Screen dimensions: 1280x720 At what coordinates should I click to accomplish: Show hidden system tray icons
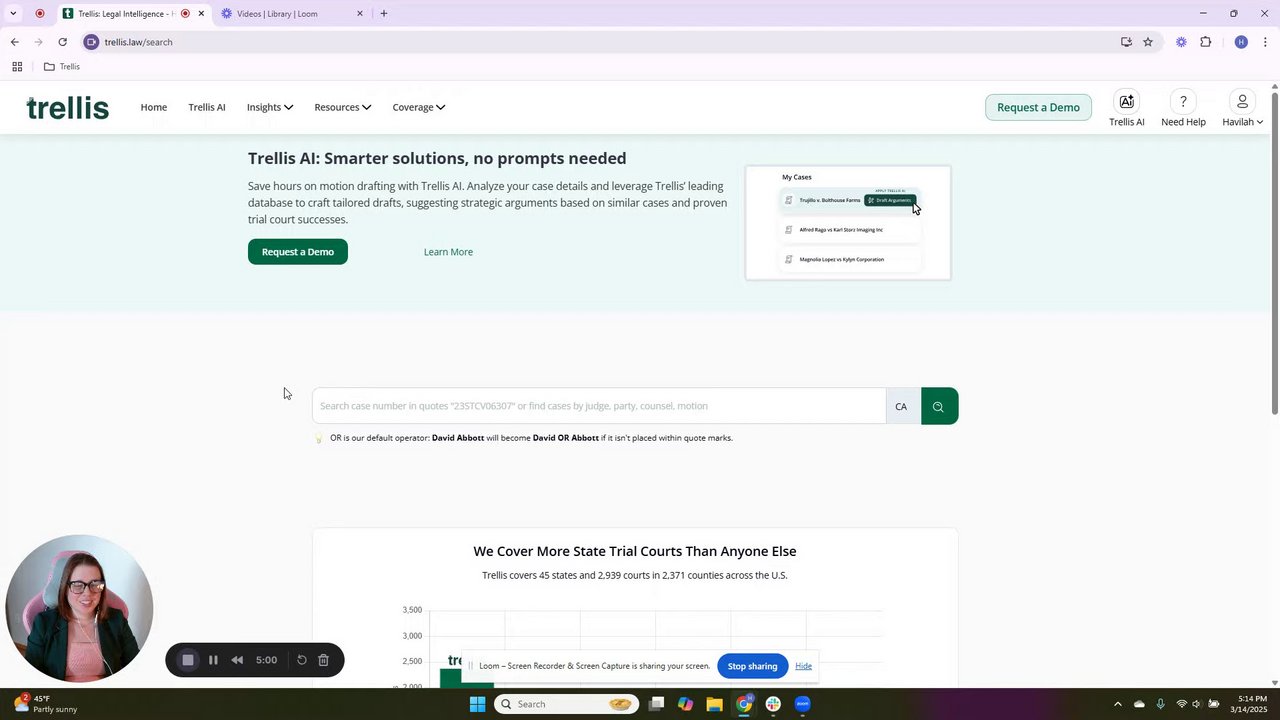(x=1117, y=704)
